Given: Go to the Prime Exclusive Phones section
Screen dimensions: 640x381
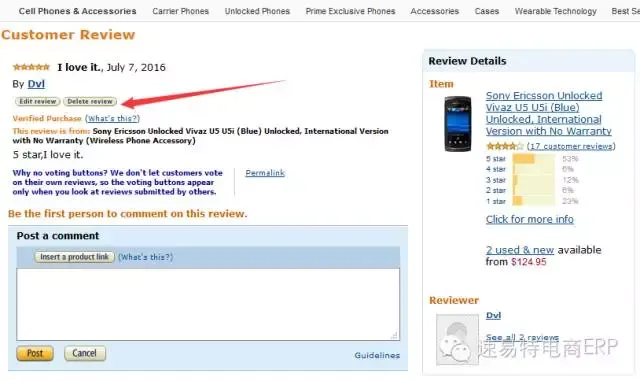Looking at the screenshot, I should tap(350, 11).
